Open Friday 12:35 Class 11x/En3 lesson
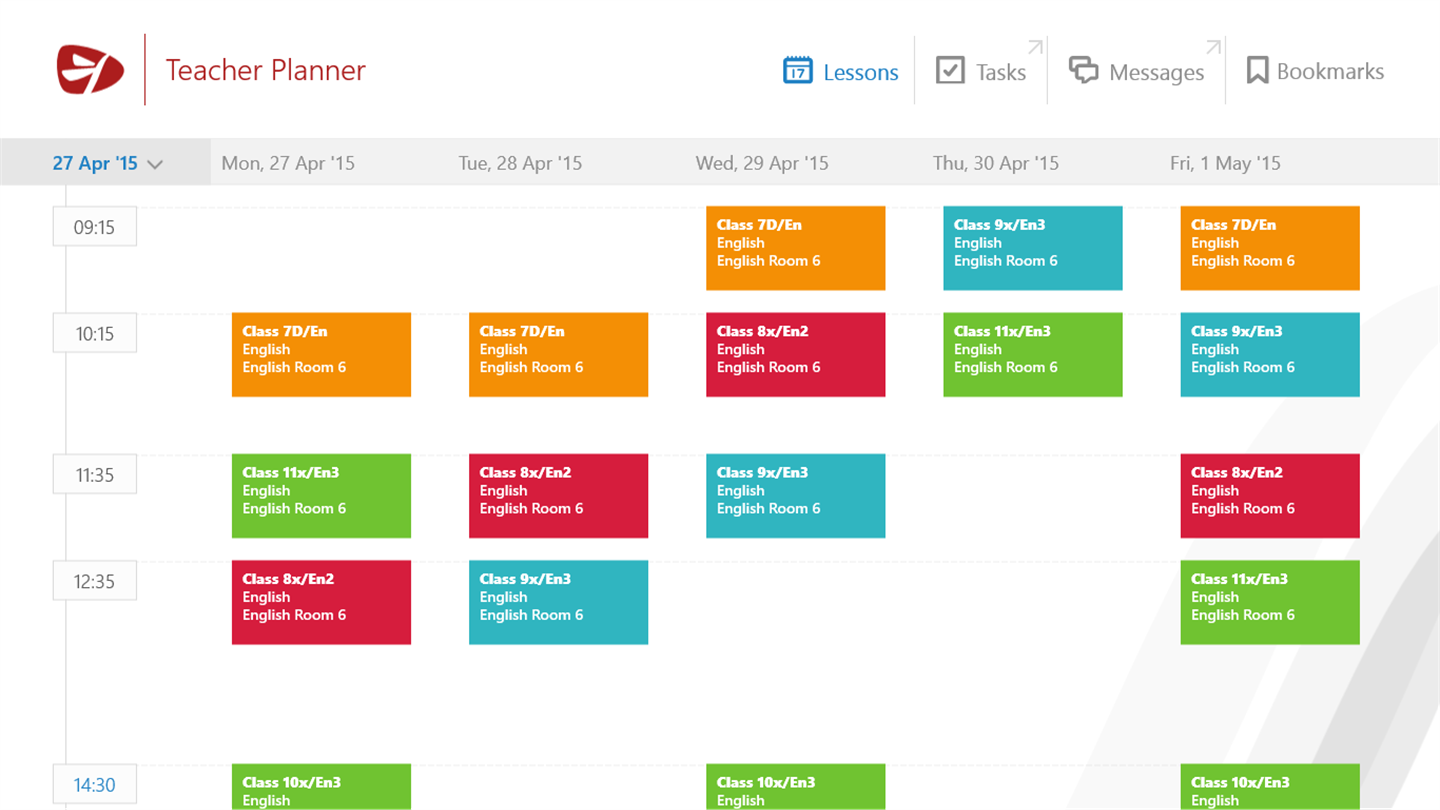The height and width of the screenshot is (810, 1440). pos(1270,602)
